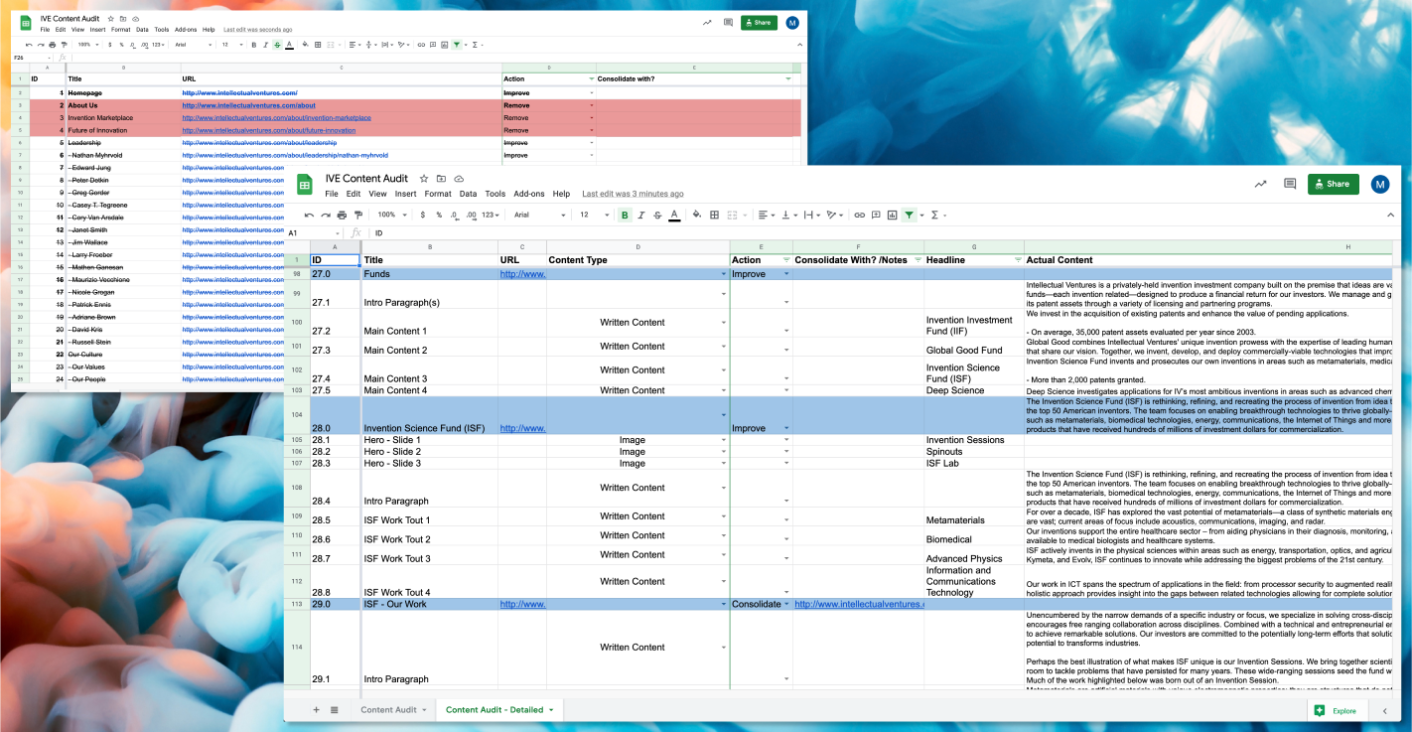Click the Share button in the back window

[759, 22]
